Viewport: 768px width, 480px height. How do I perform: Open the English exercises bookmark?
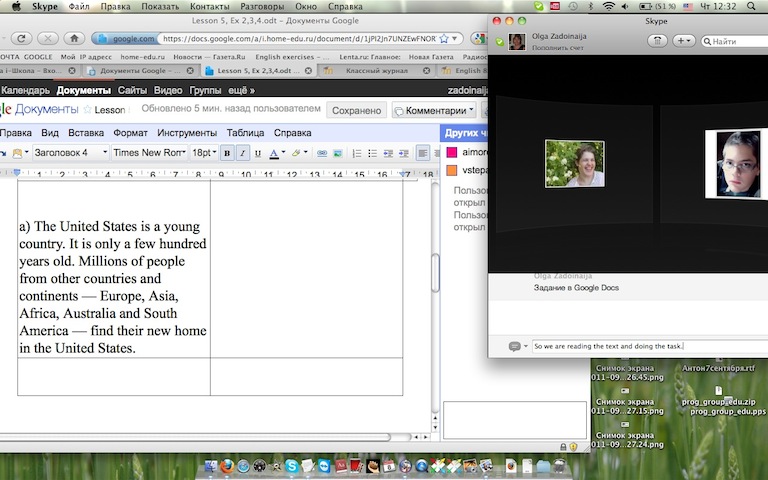tap(292, 57)
